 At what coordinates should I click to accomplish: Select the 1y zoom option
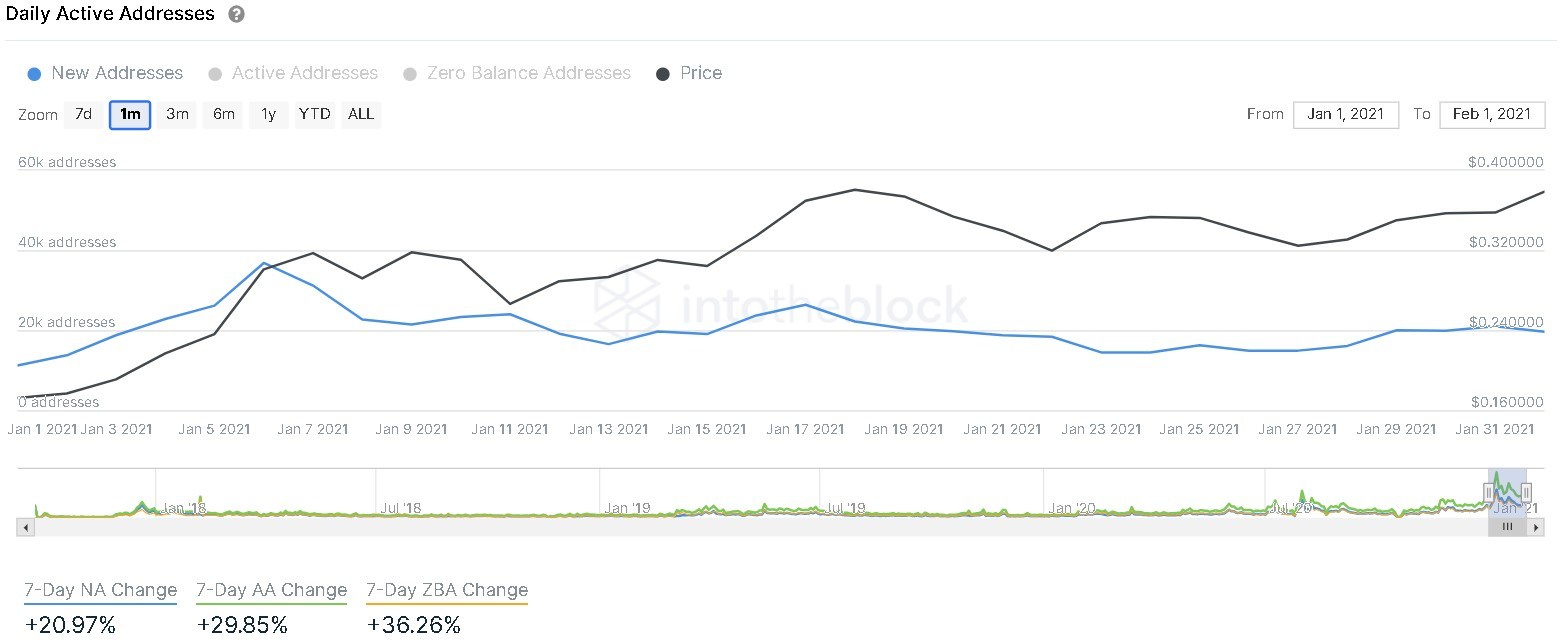[269, 114]
